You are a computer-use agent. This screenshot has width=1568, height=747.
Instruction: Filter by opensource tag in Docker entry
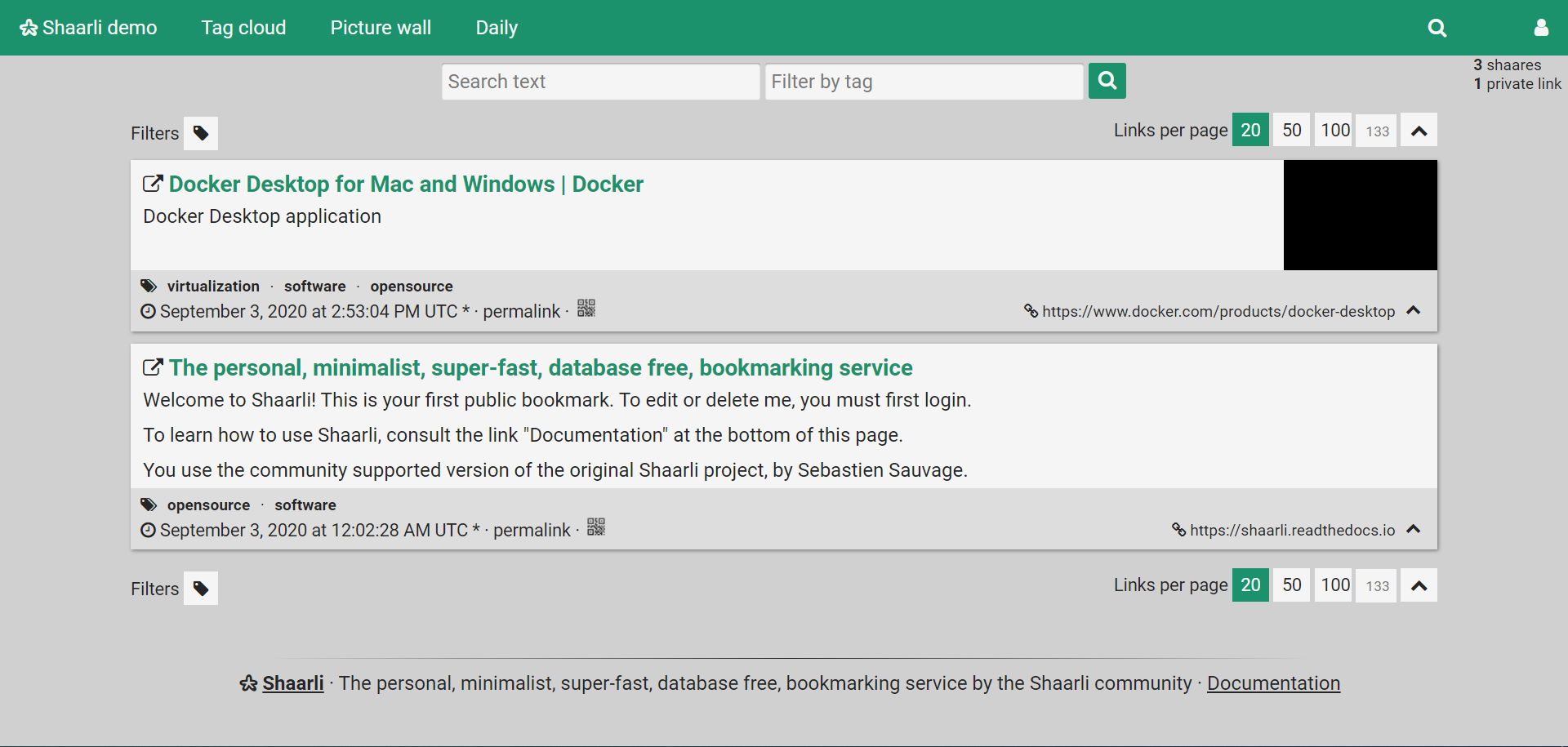(x=411, y=287)
